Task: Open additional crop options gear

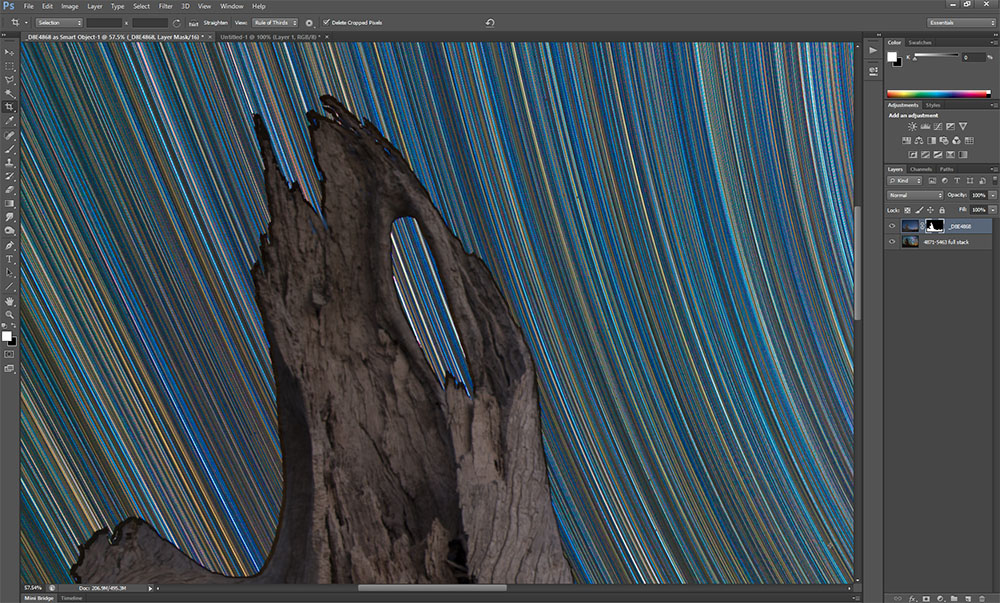Action: coord(309,22)
